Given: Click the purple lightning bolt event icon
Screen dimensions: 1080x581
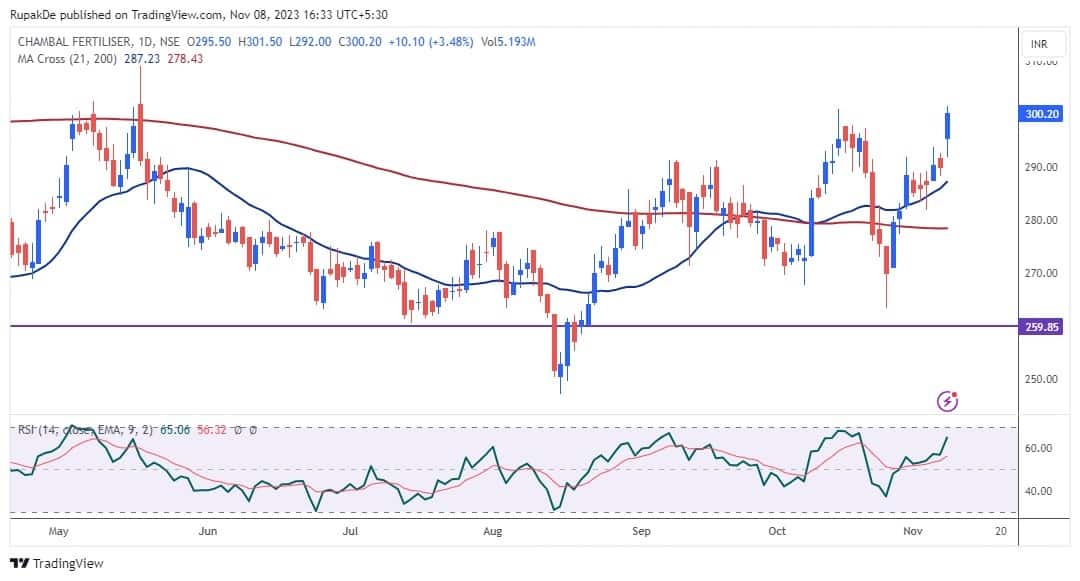Looking at the screenshot, I should pyautogui.click(x=948, y=401).
